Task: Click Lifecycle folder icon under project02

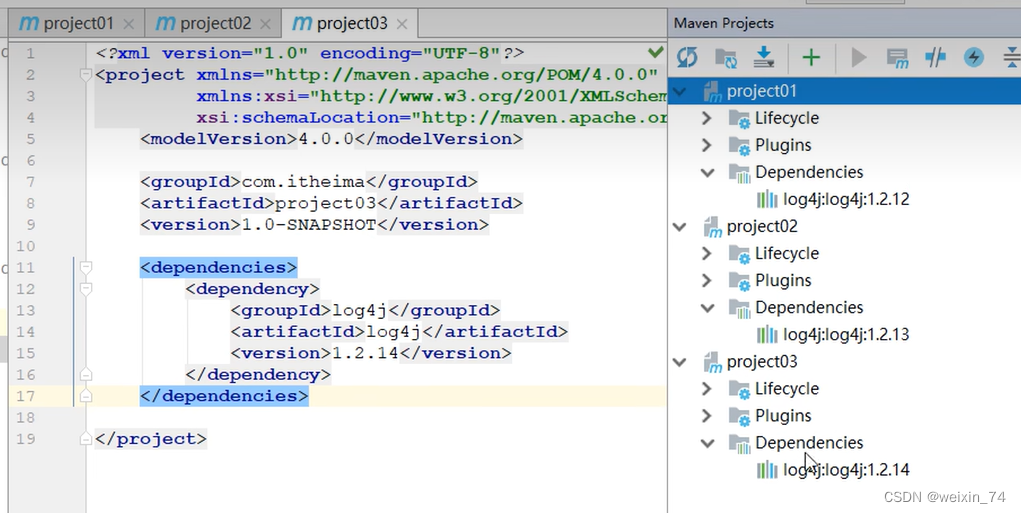Action: pos(740,254)
